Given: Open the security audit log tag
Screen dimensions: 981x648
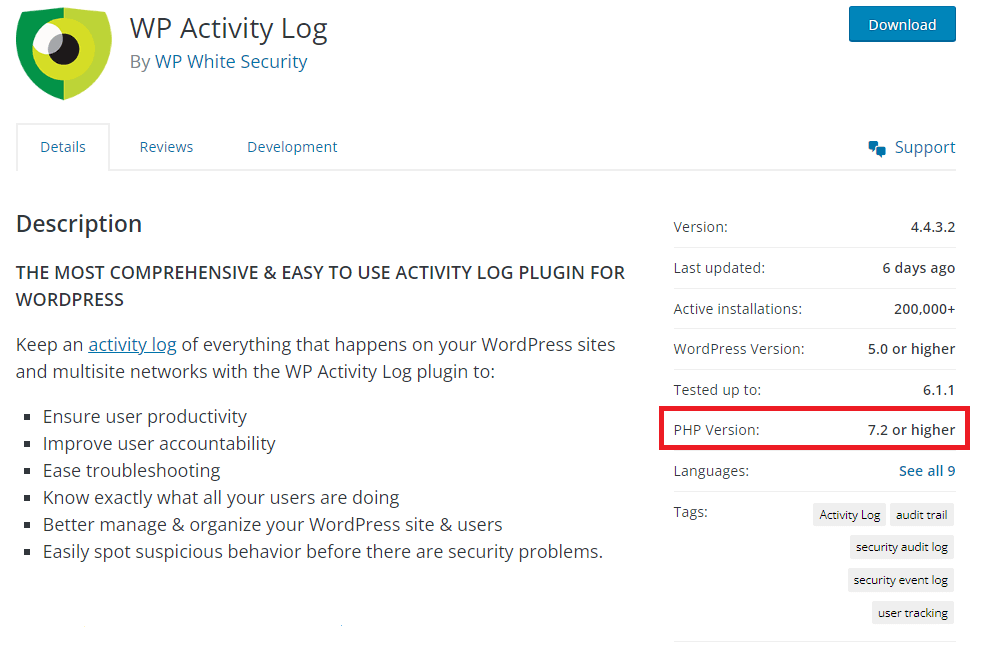Looking at the screenshot, I should pos(902,547).
